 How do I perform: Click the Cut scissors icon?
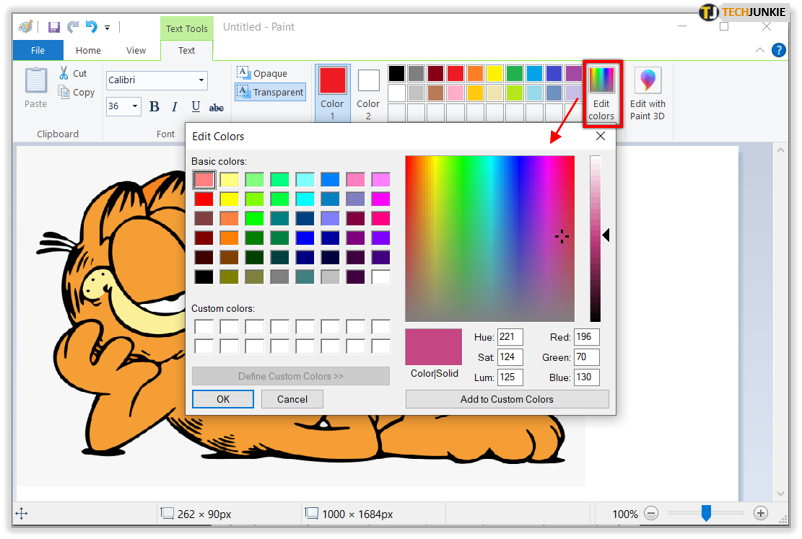(63, 73)
